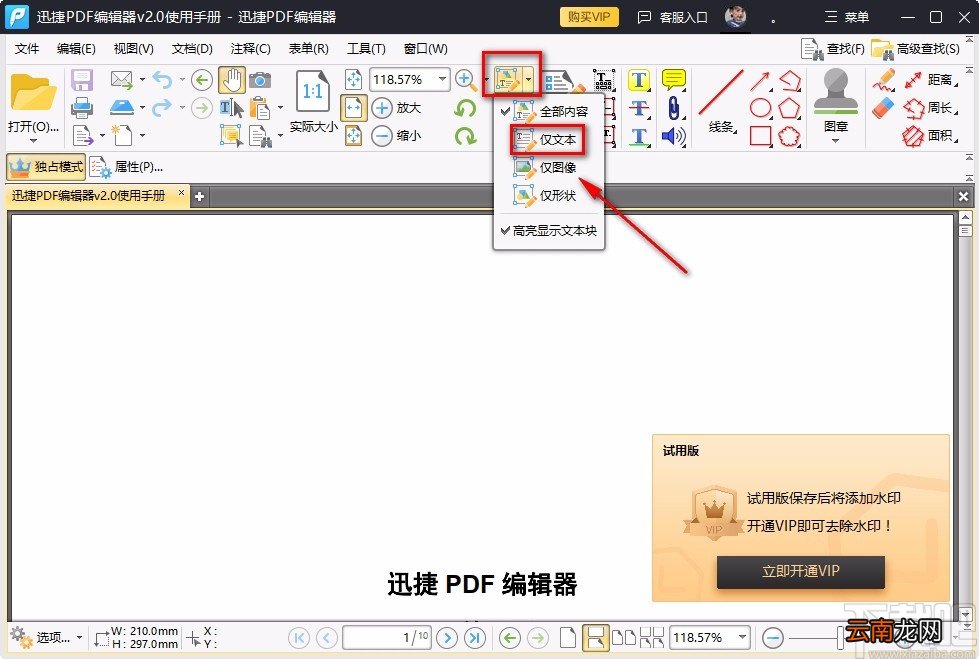This screenshot has height=659, width=979.
Task: Select continuous single page layout in status bar
Action: (595, 638)
